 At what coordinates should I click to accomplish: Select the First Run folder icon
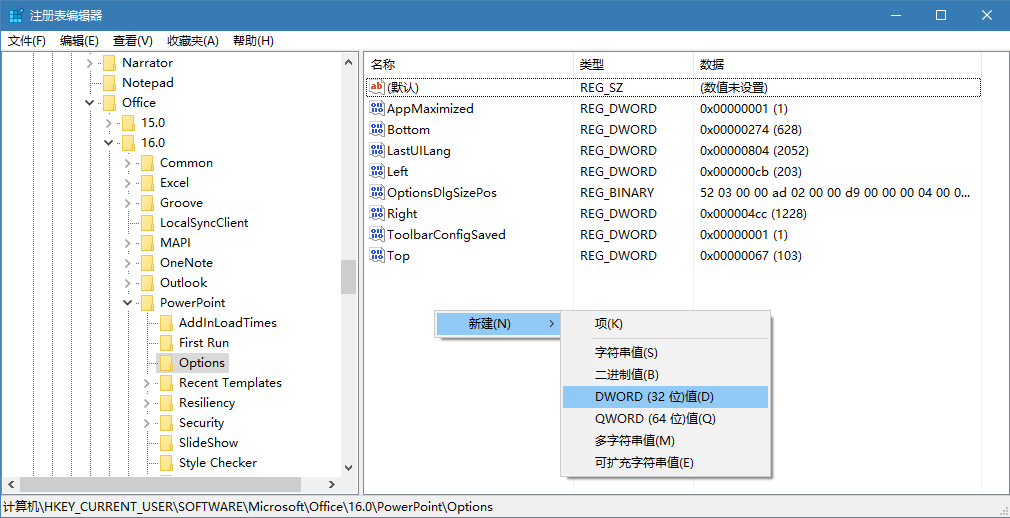click(166, 342)
